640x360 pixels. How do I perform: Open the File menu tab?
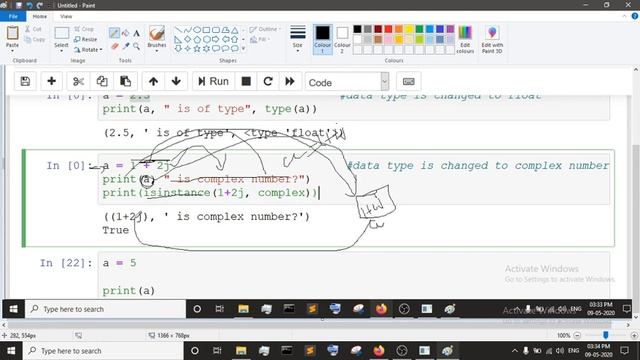[x=13, y=16]
